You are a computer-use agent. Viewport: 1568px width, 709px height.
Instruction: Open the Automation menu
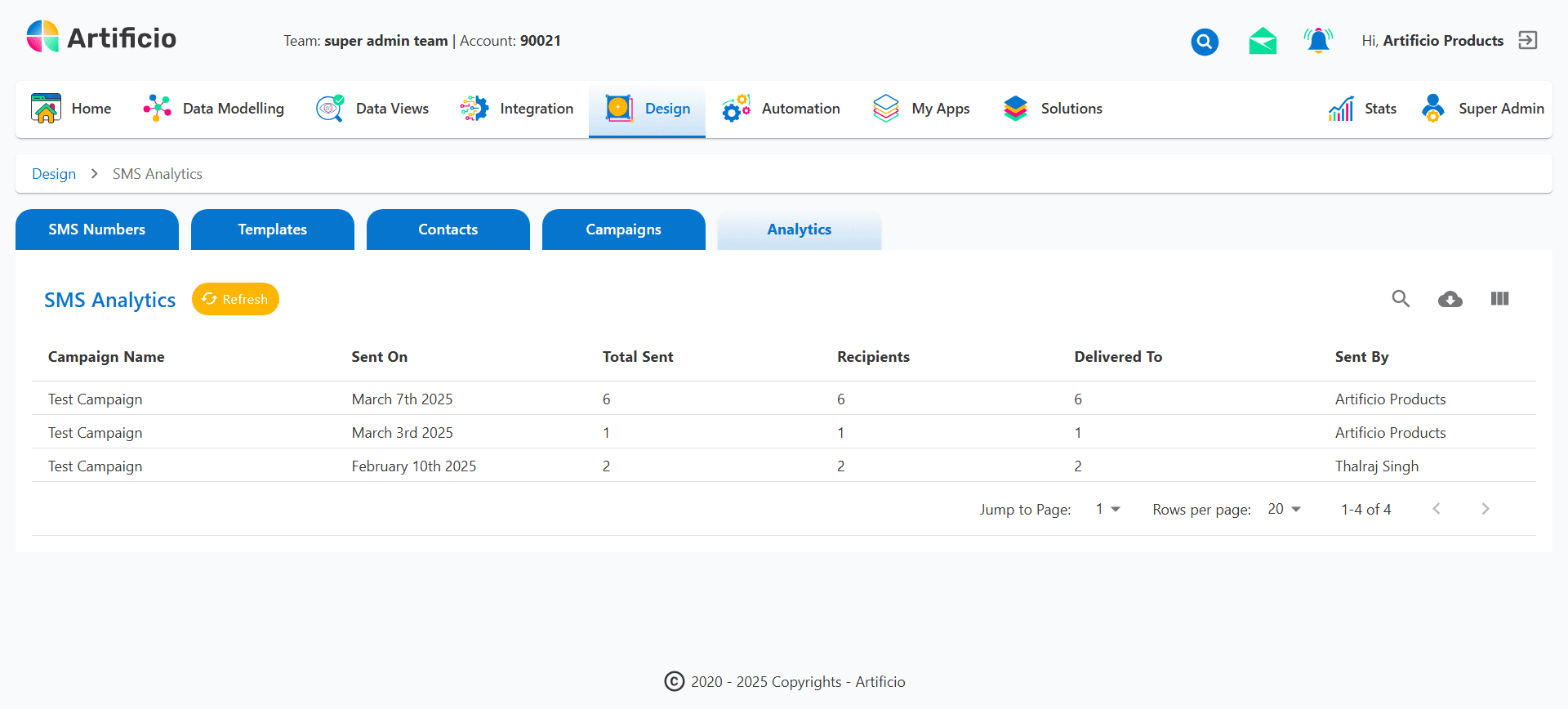tap(781, 109)
